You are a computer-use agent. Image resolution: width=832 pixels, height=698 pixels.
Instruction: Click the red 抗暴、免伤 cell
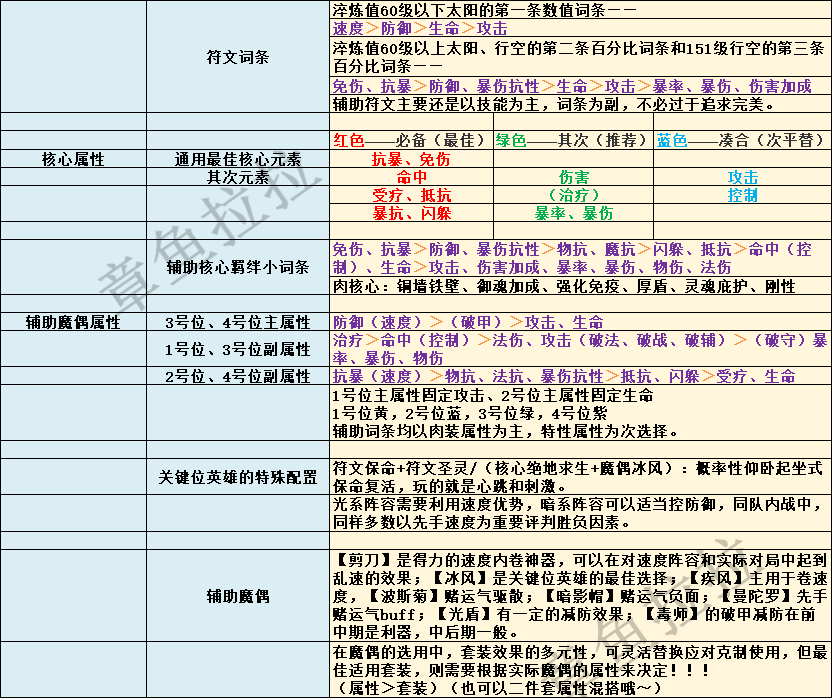pos(410,159)
